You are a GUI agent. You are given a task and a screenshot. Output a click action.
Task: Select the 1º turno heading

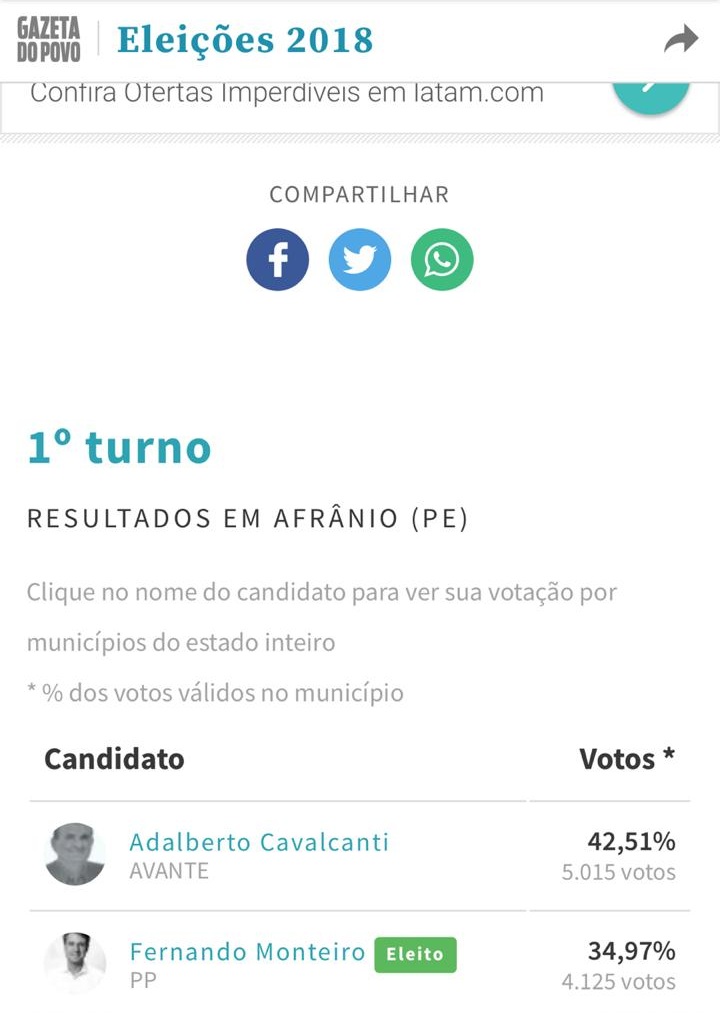pyautogui.click(x=119, y=448)
